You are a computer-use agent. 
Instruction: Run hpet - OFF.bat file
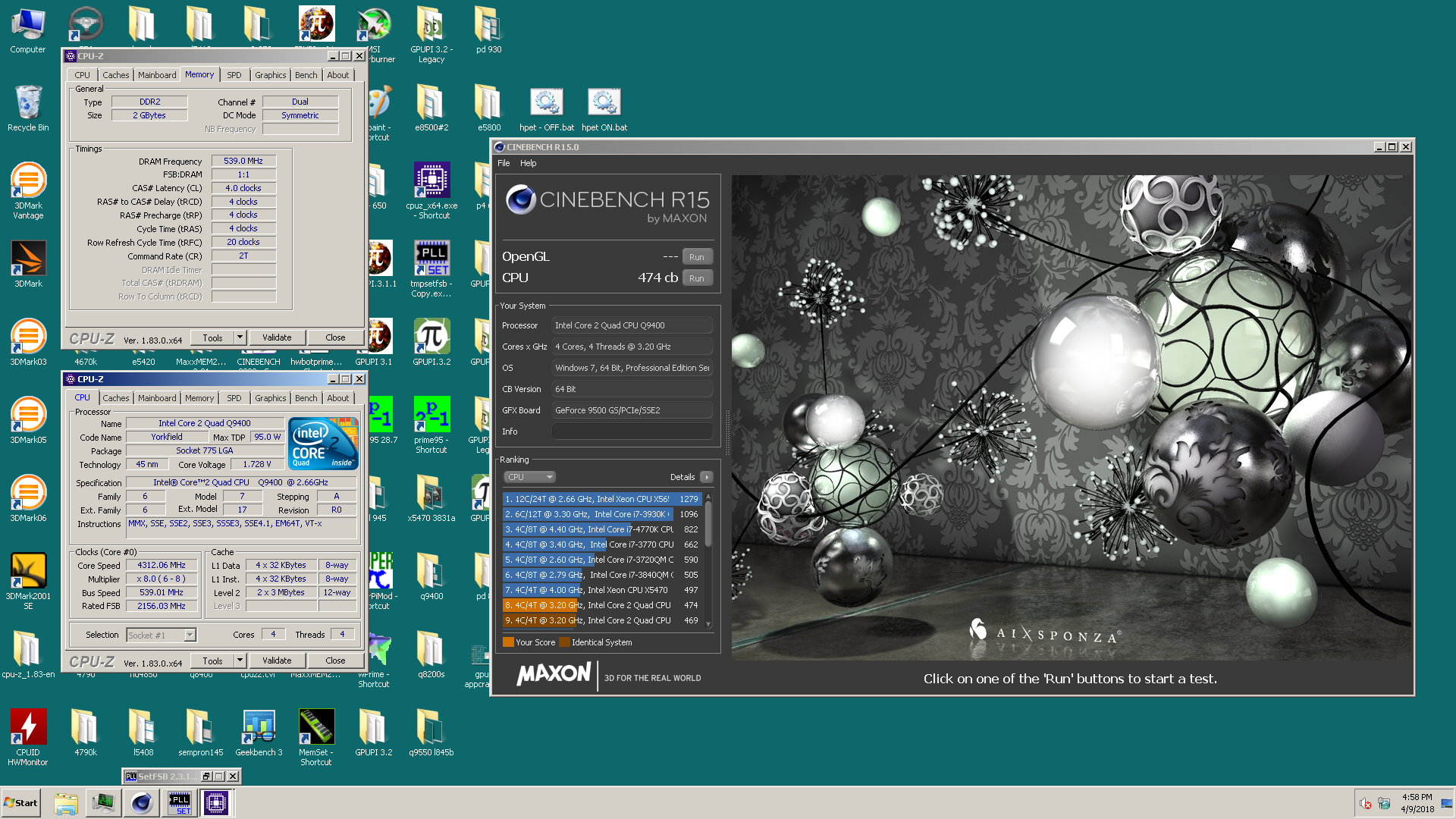coord(547,108)
